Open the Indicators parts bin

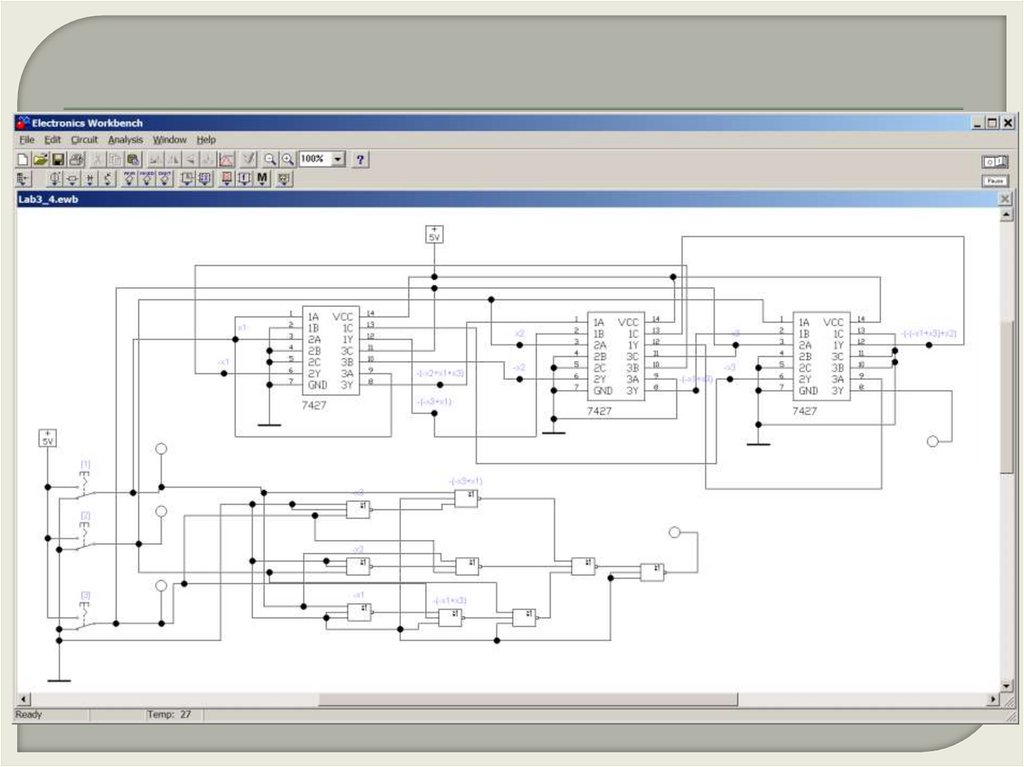tap(227, 178)
